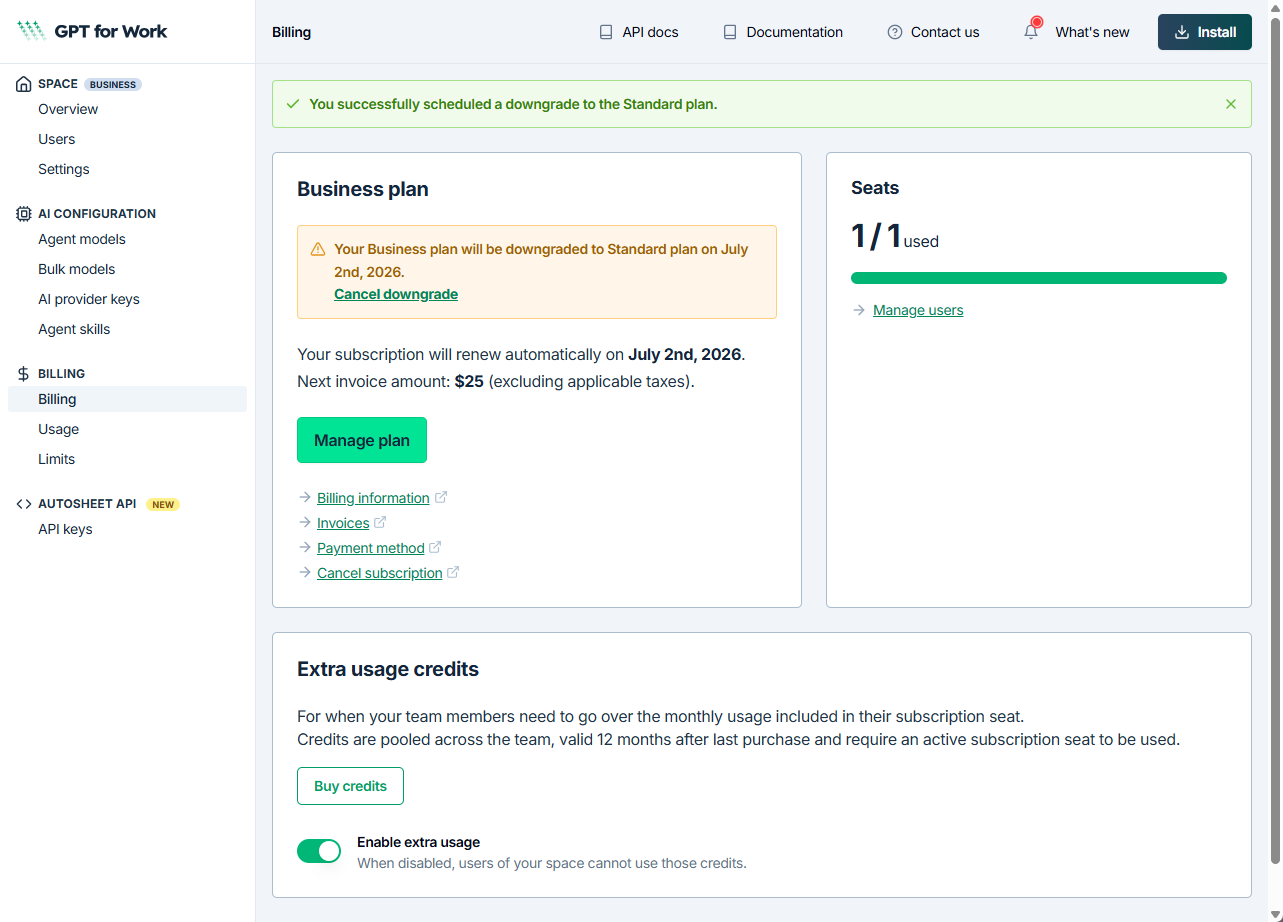This screenshot has width=1283, height=922.
Task: Click the Manage plan button
Action: (x=362, y=440)
